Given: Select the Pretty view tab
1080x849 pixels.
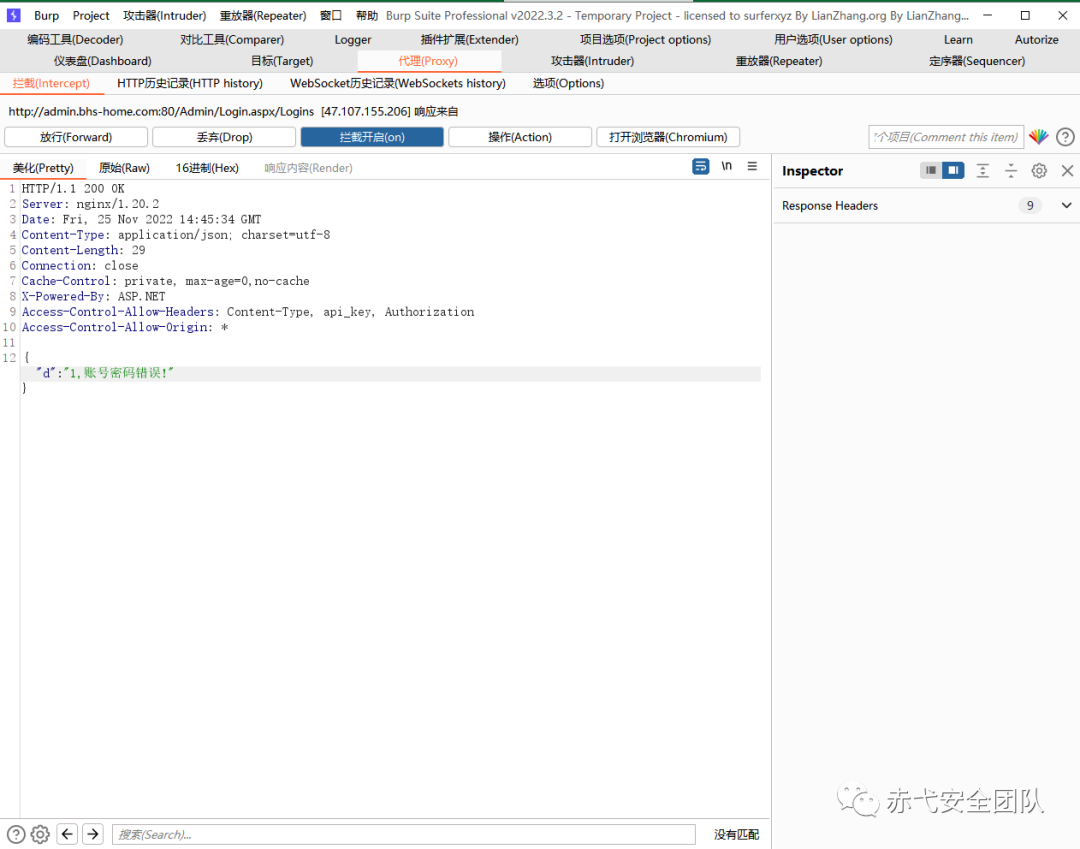Looking at the screenshot, I should click(43, 168).
